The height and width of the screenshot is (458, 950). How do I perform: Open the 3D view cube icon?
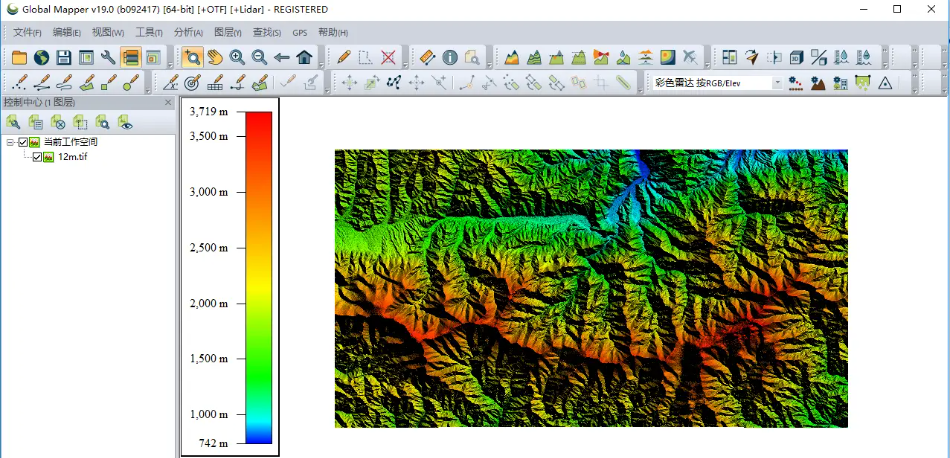[797, 58]
